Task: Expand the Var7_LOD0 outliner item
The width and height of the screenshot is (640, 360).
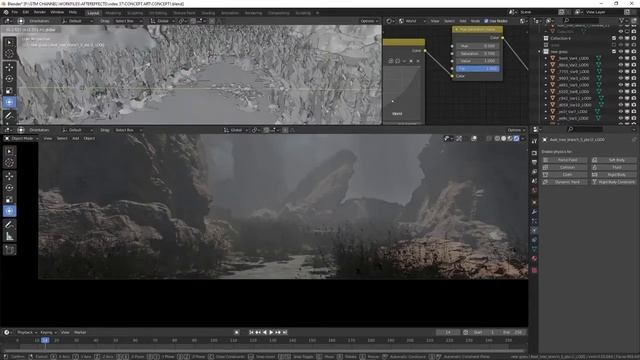Action: (x=546, y=111)
